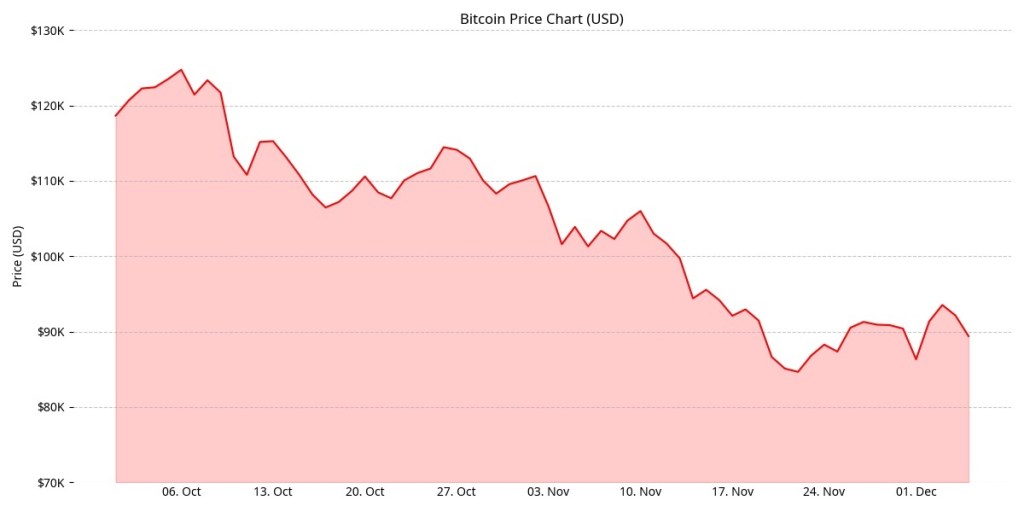This screenshot has width=1024, height=512.
Task: Click the highest peak of the price line
Action: (181, 70)
